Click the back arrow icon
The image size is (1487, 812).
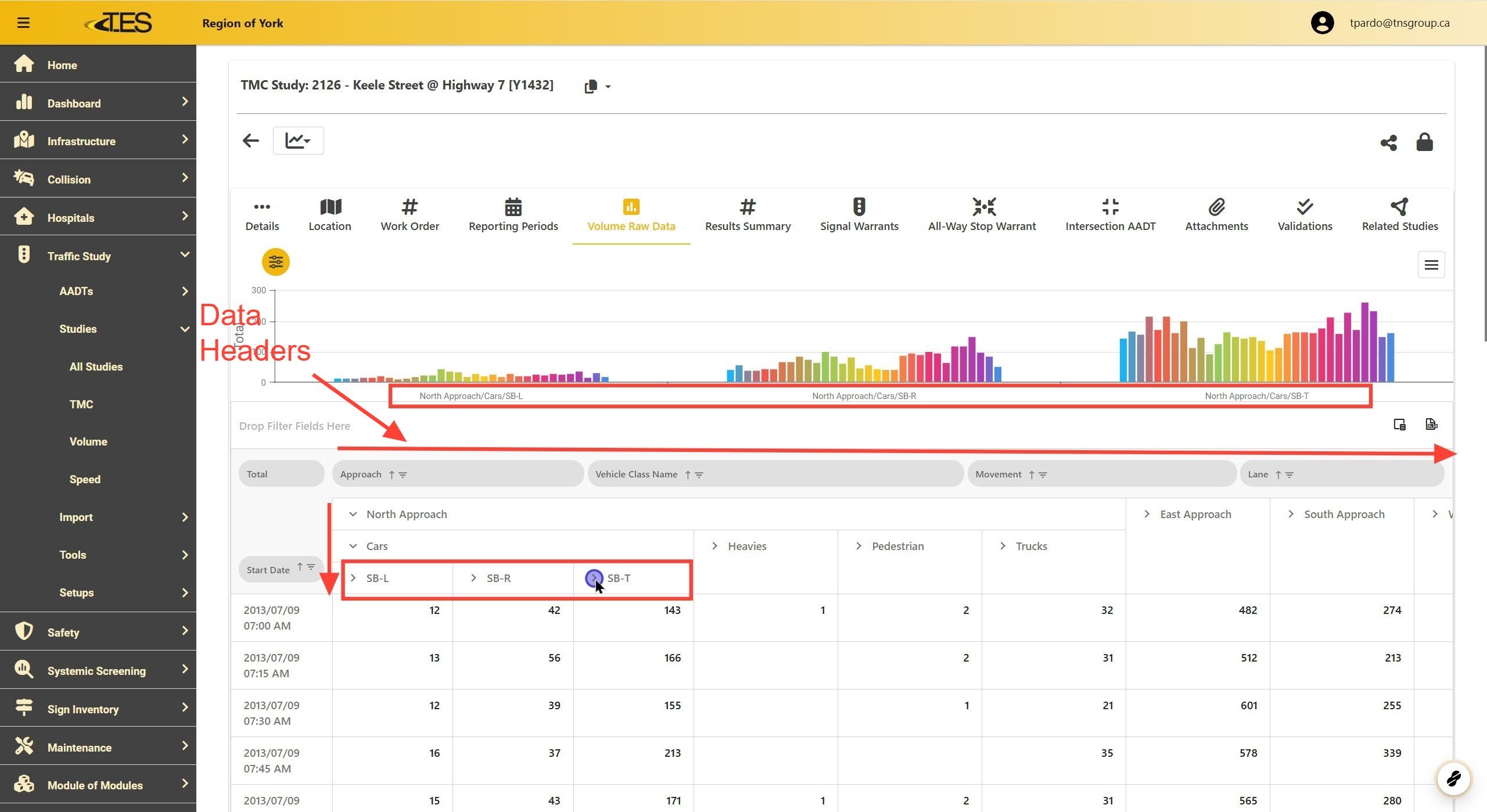click(250, 141)
